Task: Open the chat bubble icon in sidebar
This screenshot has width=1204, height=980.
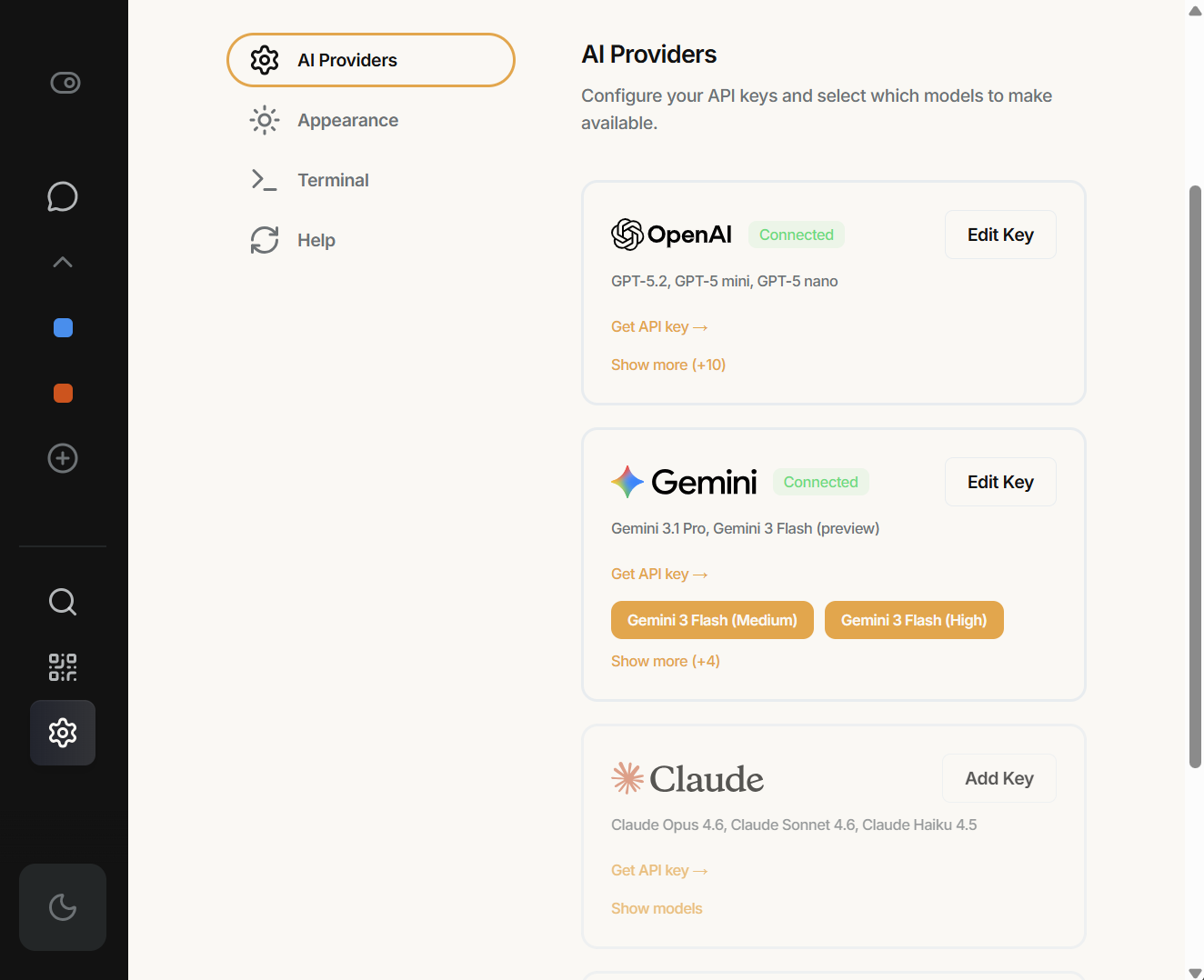Action: click(63, 196)
